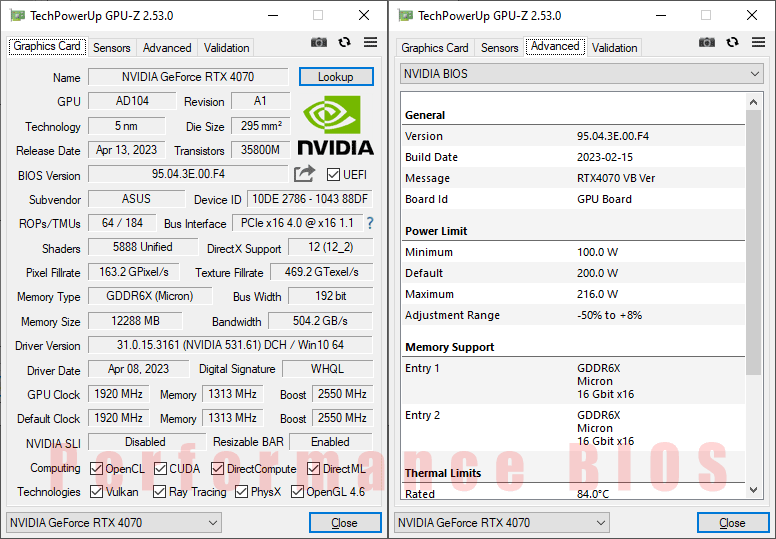Click Close button in left window
The image size is (776, 539).
click(345, 523)
